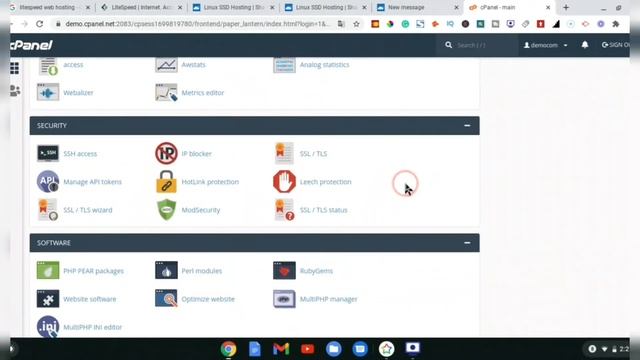Select the cPanel - main tab
640x360 pixels.
tap(510, 7)
